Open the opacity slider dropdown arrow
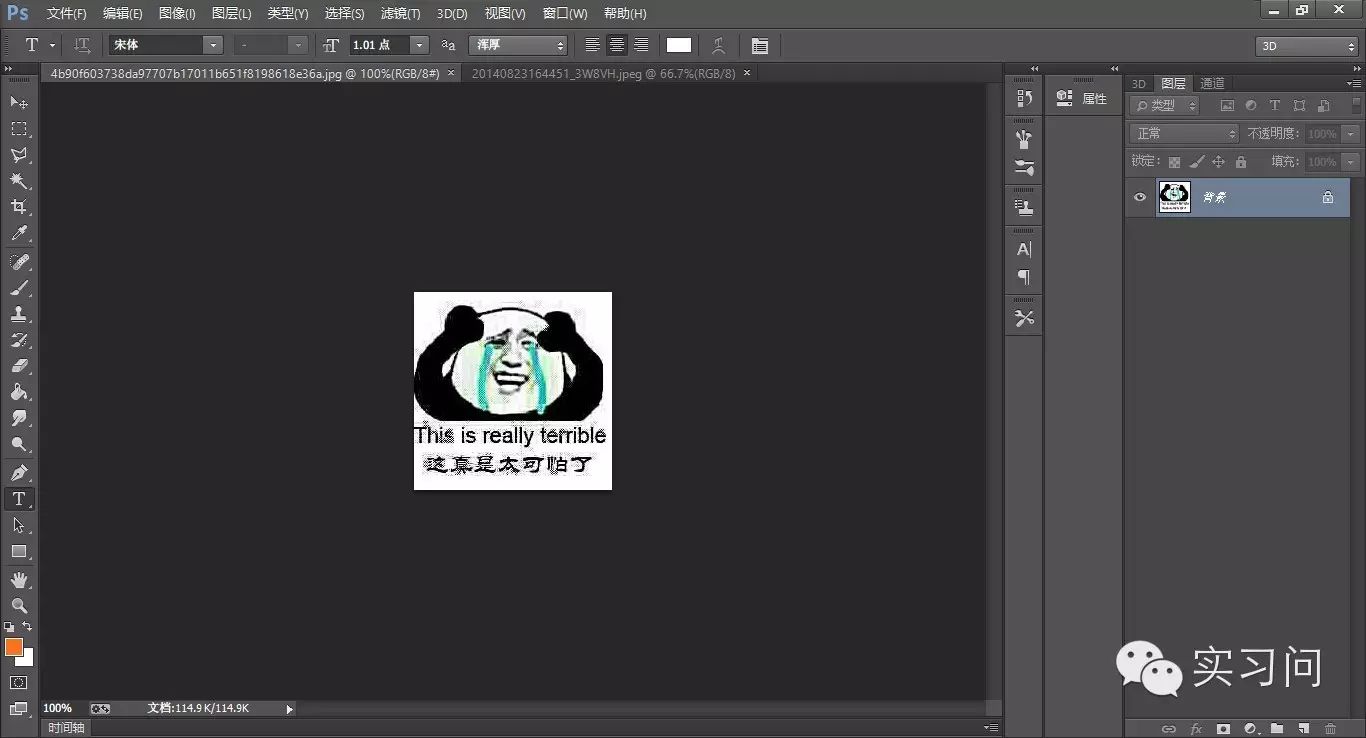Viewport: 1366px width, 738px height. [1351, 133]
